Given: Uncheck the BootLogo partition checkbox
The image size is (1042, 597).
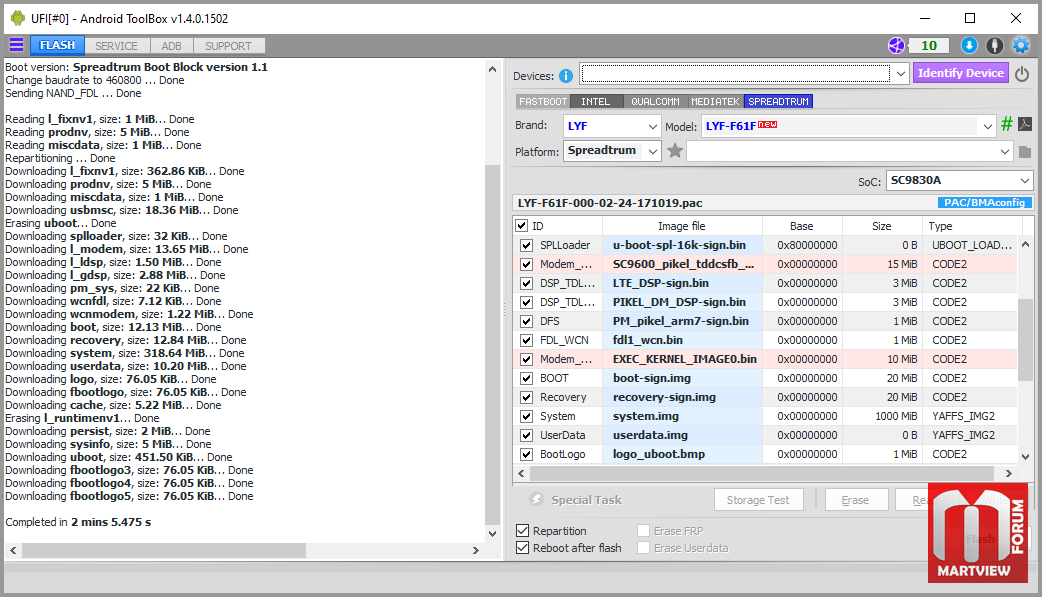Looking at the screenshot, I should (x=526, y=454).
